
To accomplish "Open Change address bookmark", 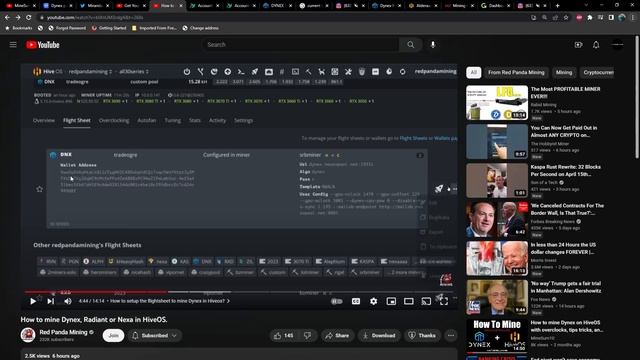I will coord(200,28).
